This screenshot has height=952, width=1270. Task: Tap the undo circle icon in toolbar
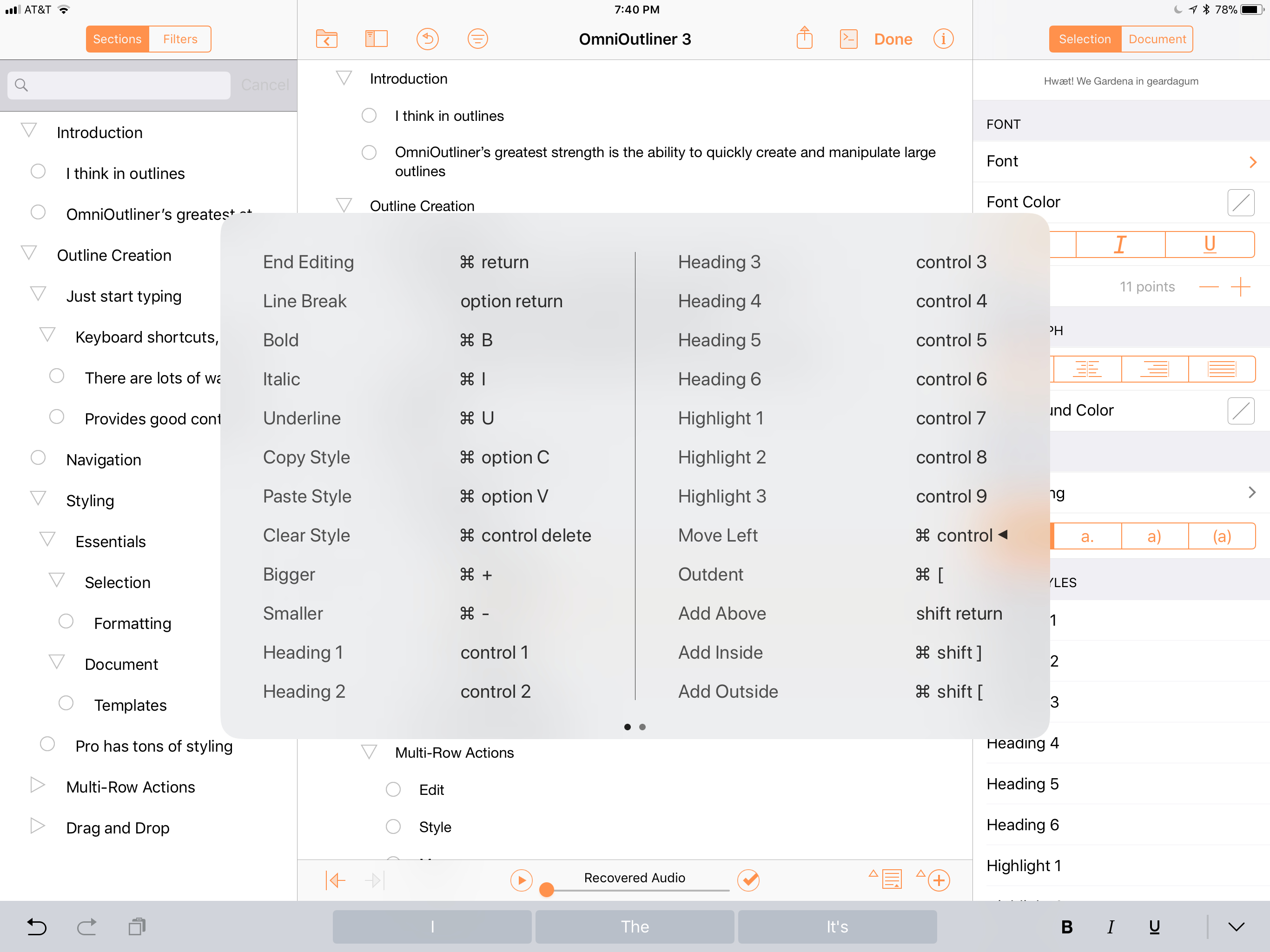(427, 39)
